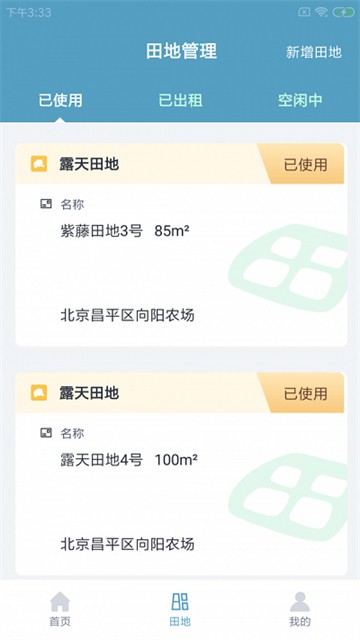The height and width of the screenshot is (640, 360).
Task: Tap the green field illustration in second card
Action: pos(288,497)
